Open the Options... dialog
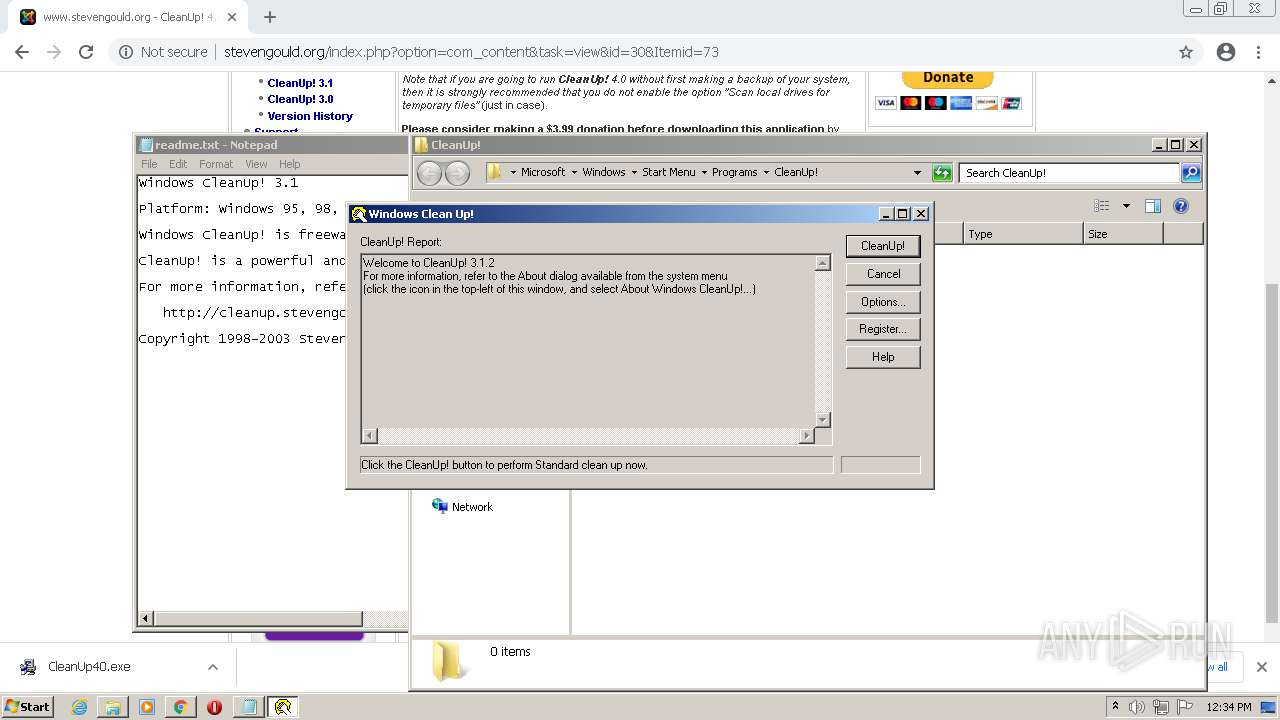1280x720 pixels. click(x=883, y=302)
